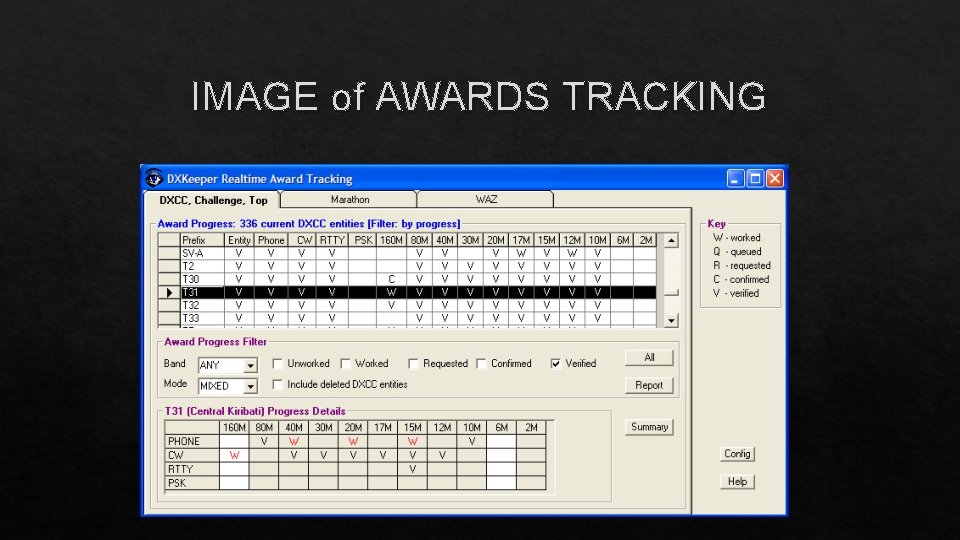Open the Mode dropdown showing MIXED
This screenshot has width=960, height=540.
(250, 386)
